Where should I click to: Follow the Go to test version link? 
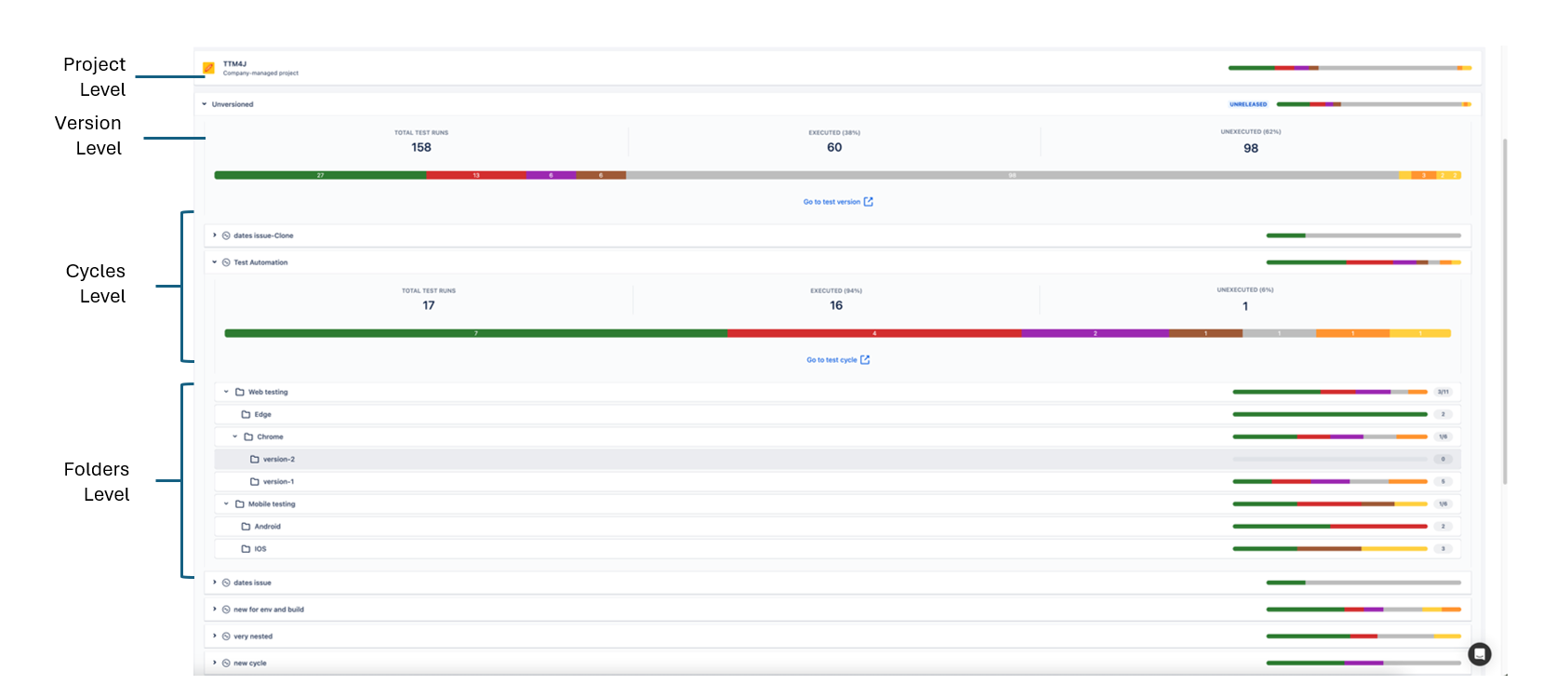[x=832, y=202]
